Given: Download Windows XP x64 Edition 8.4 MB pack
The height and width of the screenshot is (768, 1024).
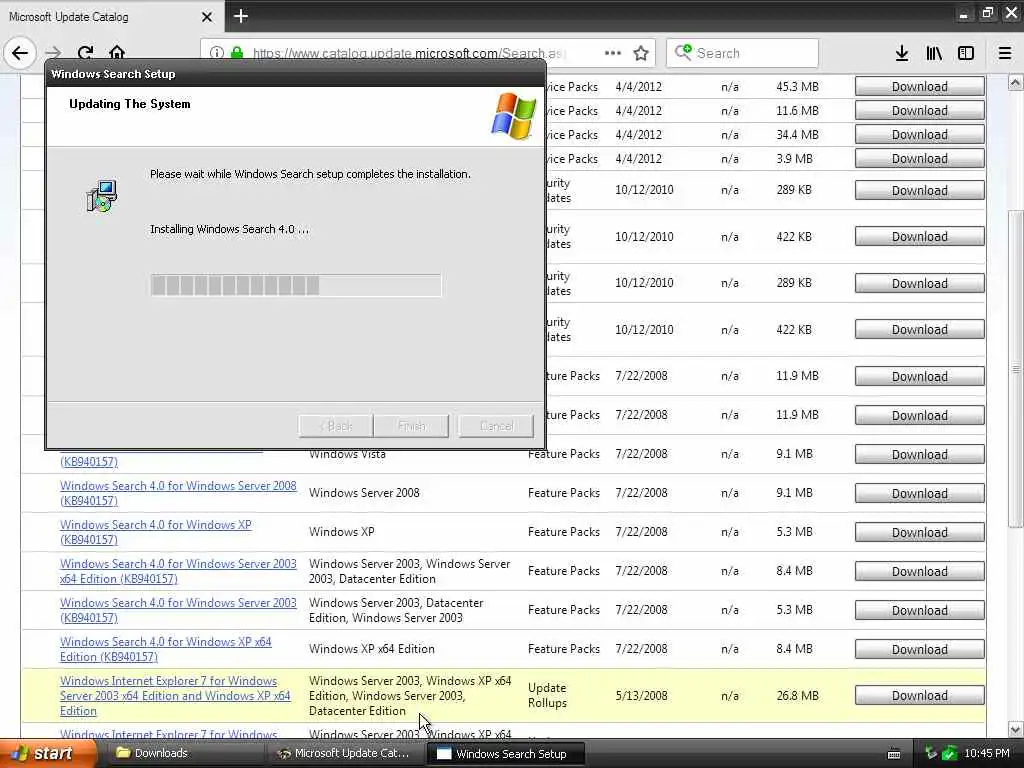Looking at the screenshot, I should pos(920,649).
